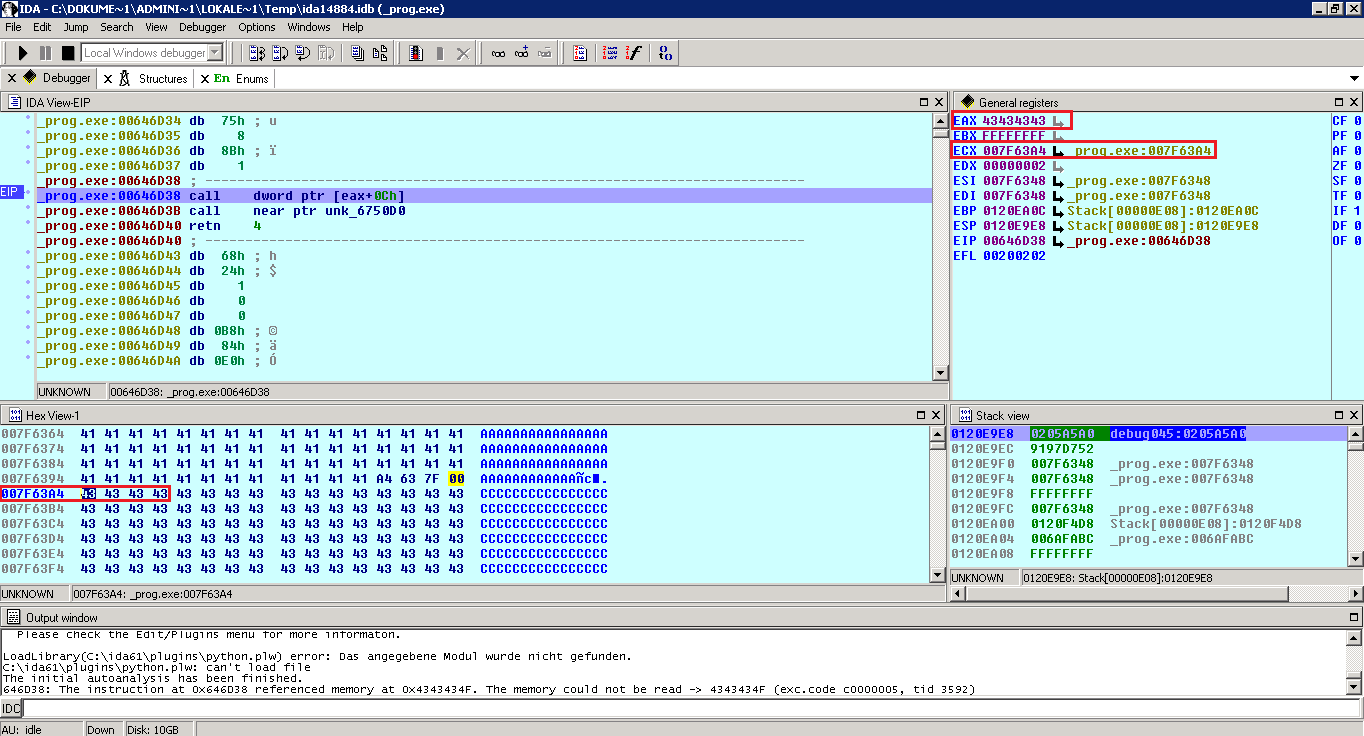Click the stacked-windows icon in the debugger toolbar
The width and height of the screenshot is (1364, 736).
357,53
